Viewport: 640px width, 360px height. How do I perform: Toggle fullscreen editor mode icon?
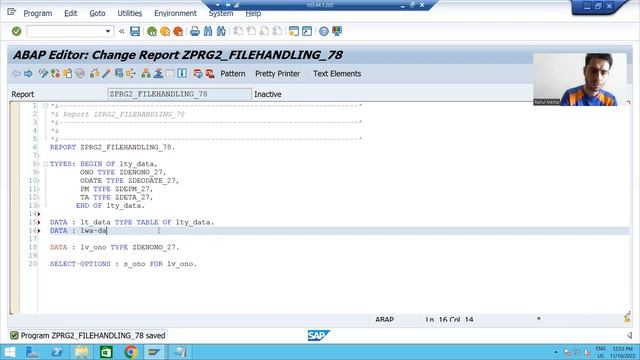point(170,73)
